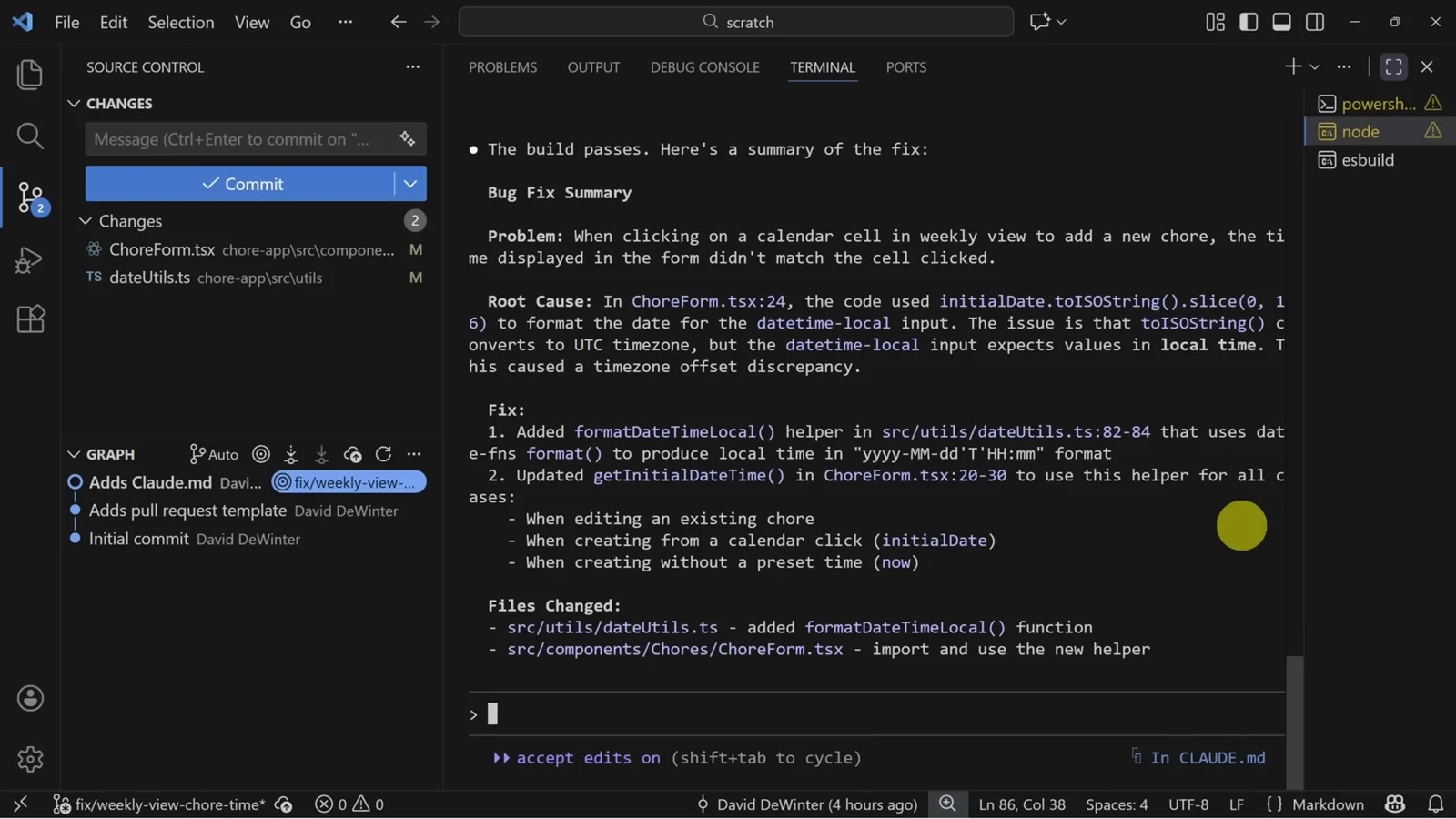Click the Pull icon in Graph toolbar
Screen dimensions: 1456x819
click(321, 454)
